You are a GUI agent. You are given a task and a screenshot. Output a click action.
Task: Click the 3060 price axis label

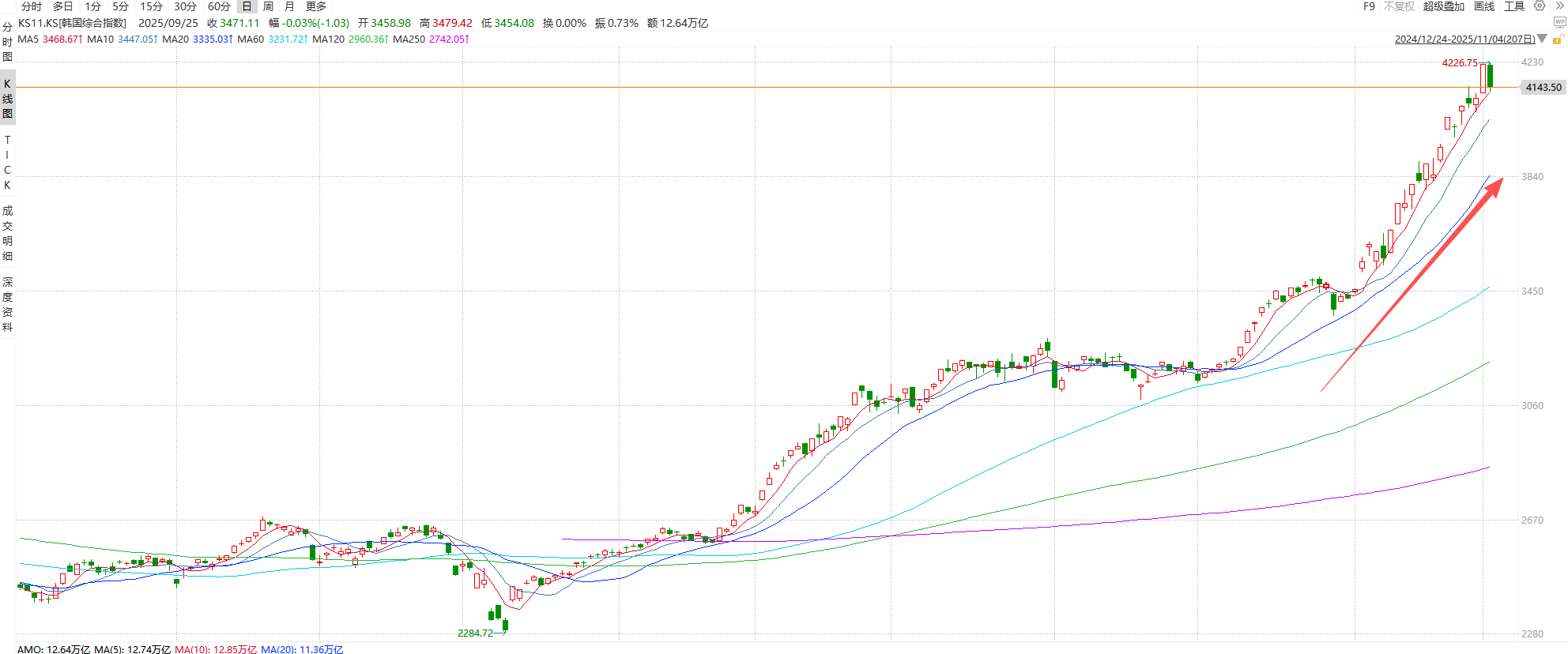tap(1532, 406)
